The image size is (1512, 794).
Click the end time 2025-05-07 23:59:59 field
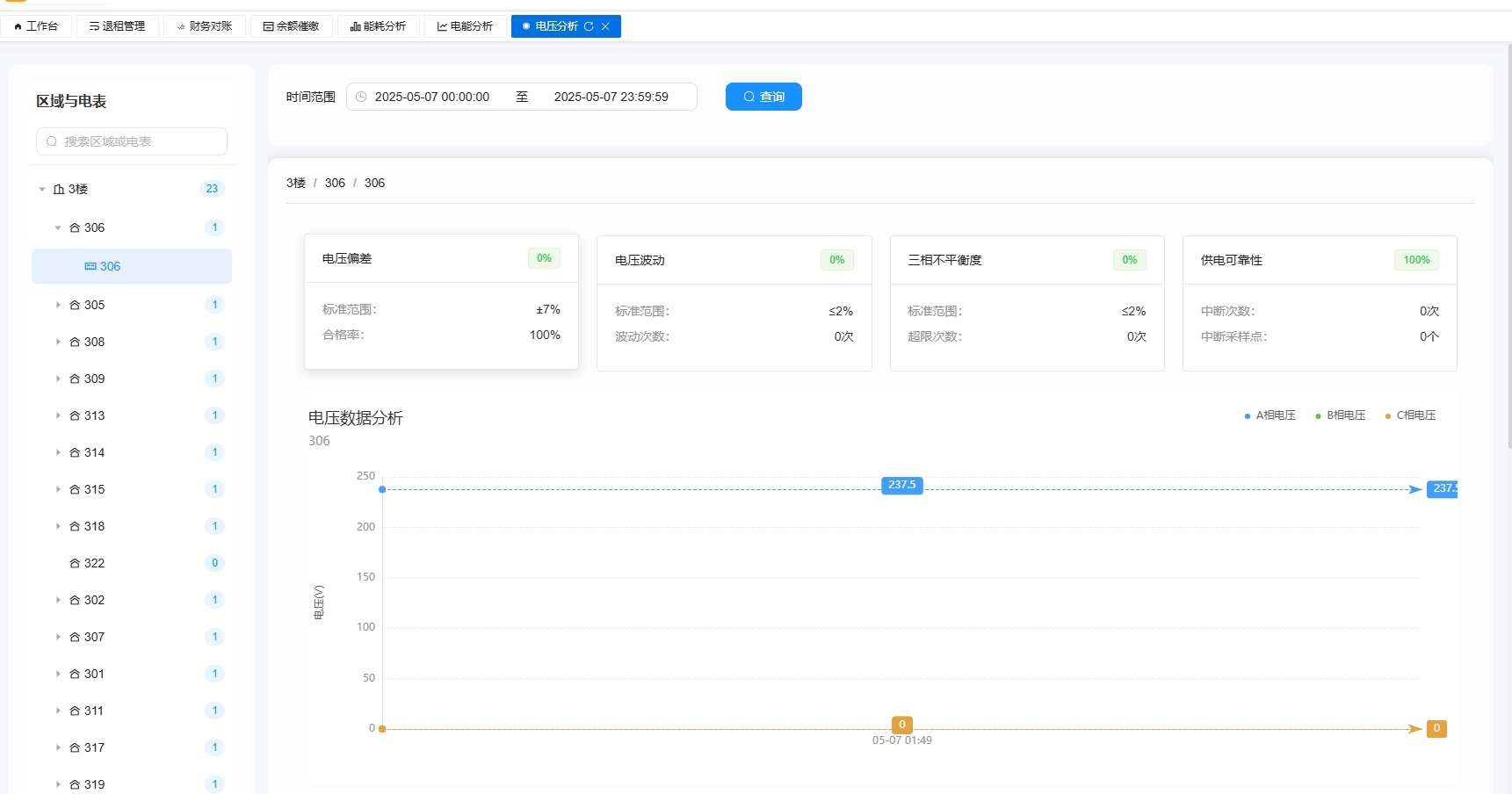tap(611, 97)
